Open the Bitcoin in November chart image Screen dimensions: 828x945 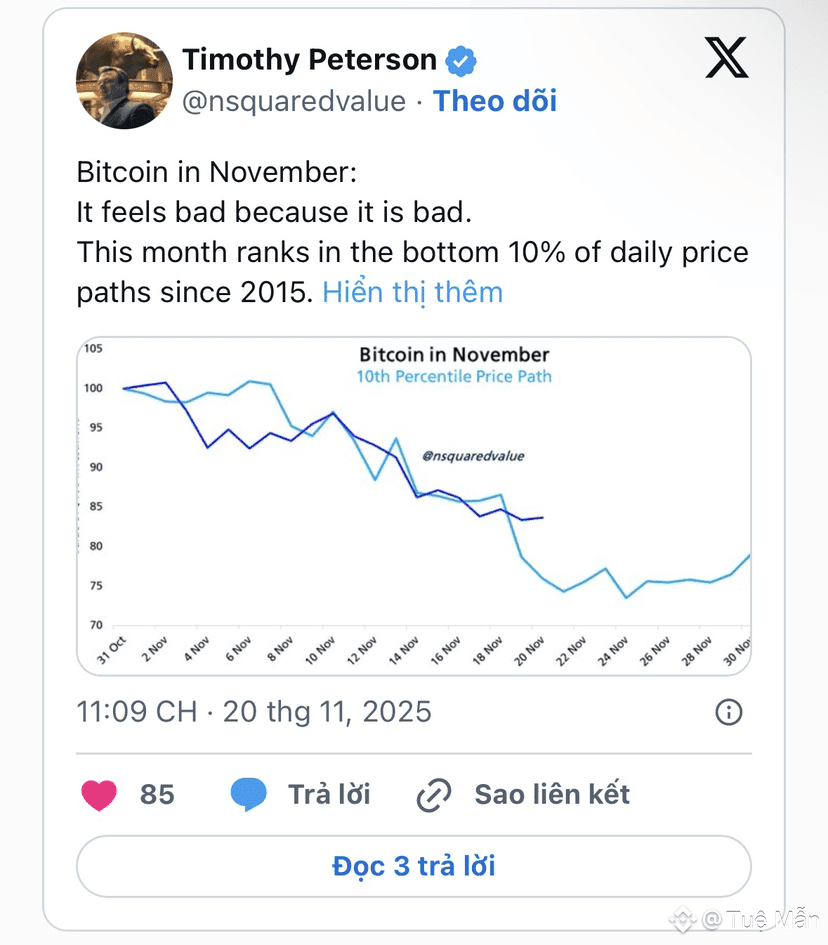point(414,505)
